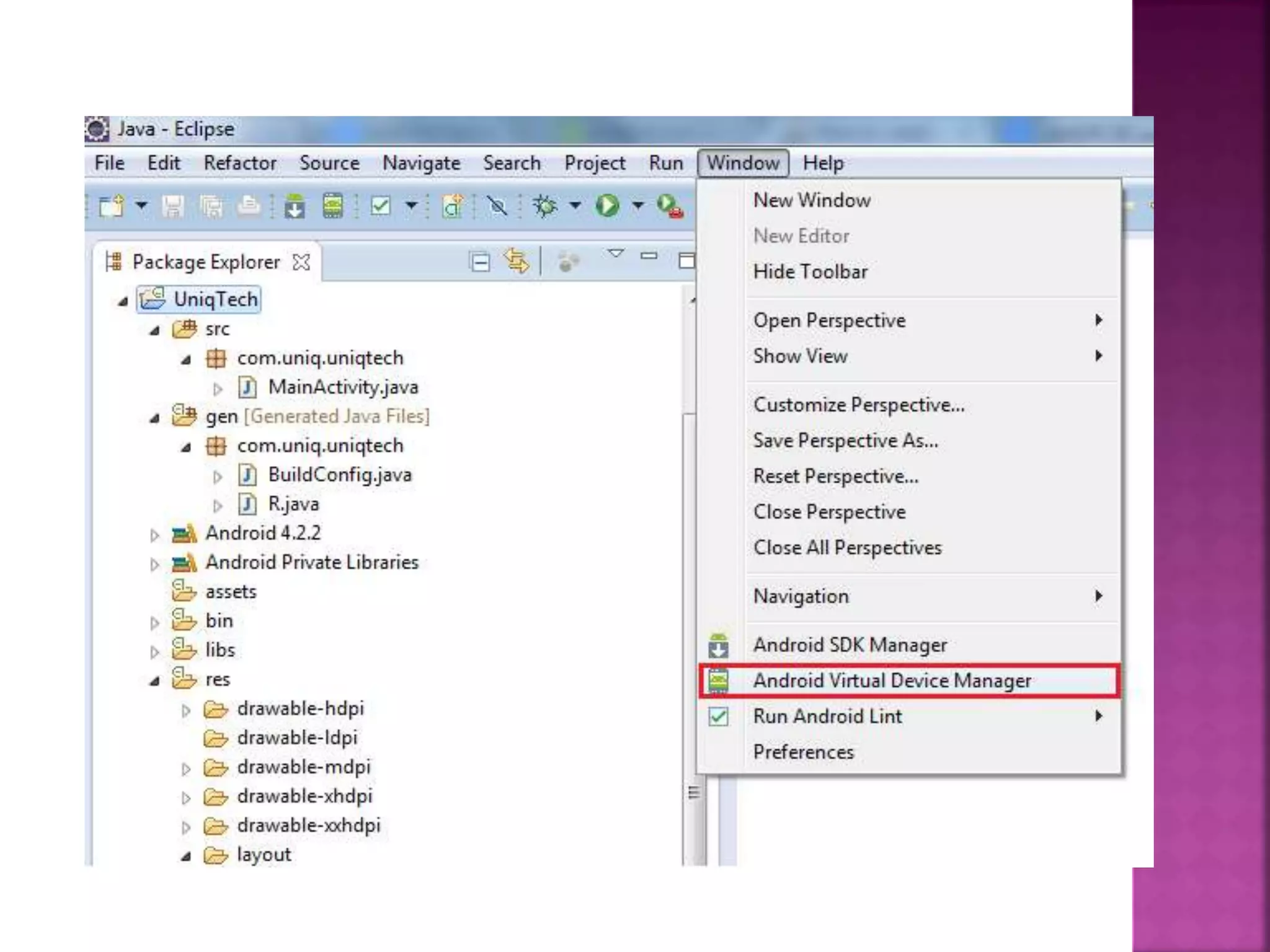The image size is (1270, 952).
Task: Collapse the UniqTech project node
Action: 123,302
